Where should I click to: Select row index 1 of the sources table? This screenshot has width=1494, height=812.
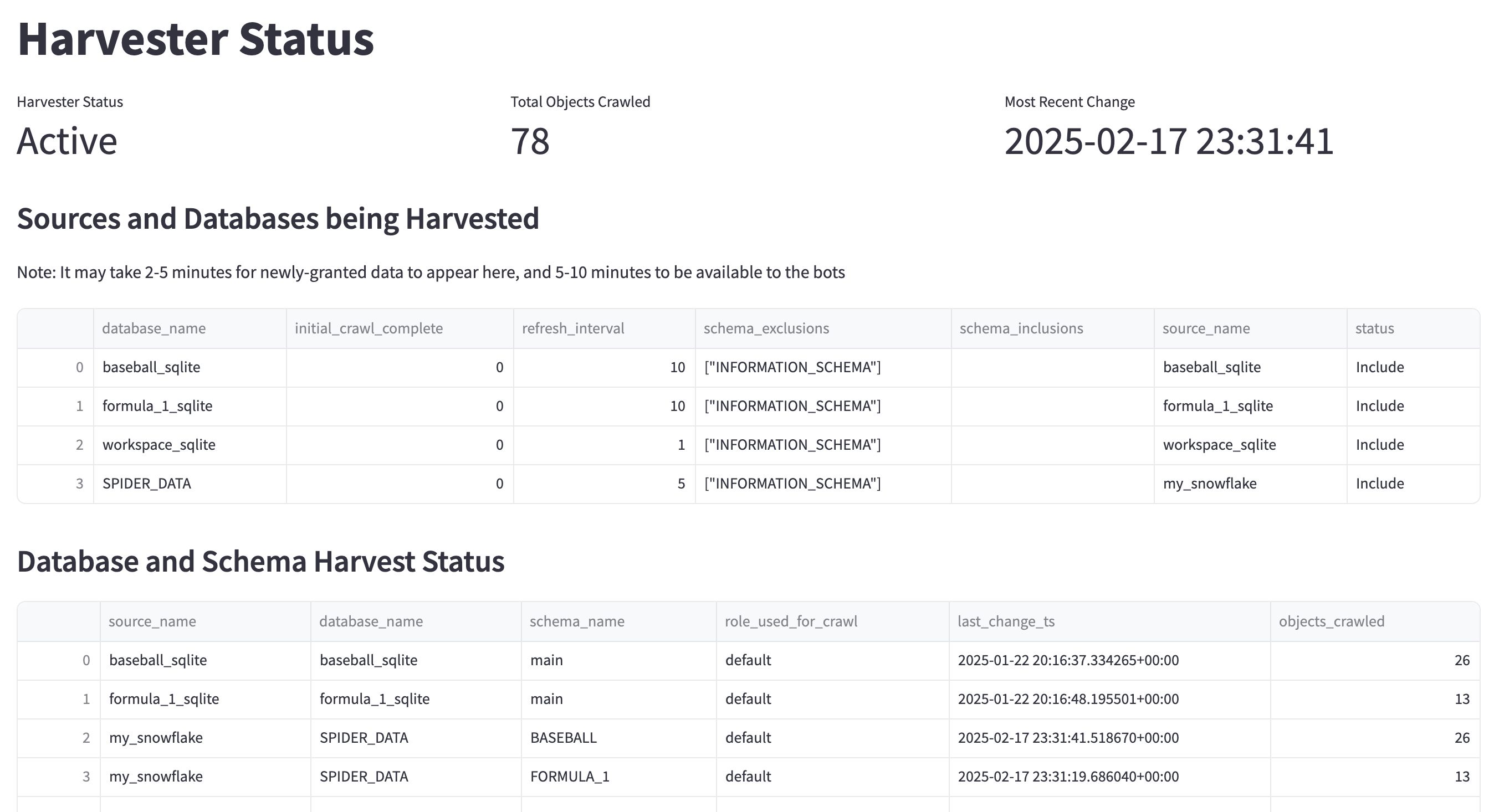pyautogui.click(x=79, y=405)
